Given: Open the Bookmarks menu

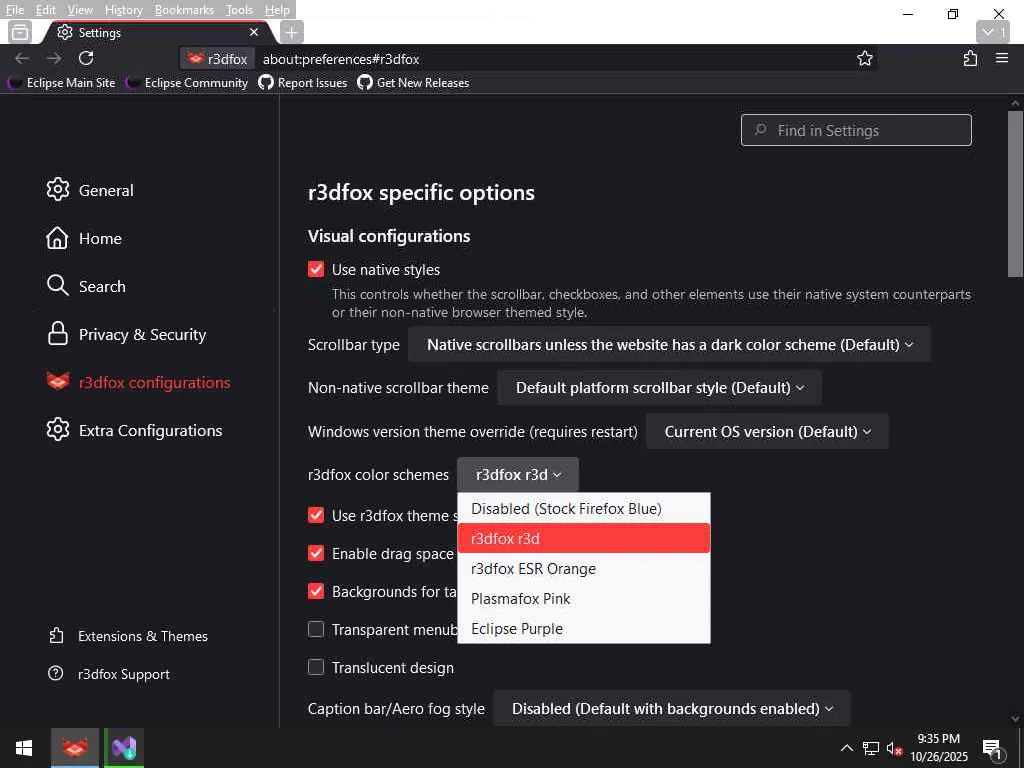Looking at the screenshot, I should coord(184,10).
